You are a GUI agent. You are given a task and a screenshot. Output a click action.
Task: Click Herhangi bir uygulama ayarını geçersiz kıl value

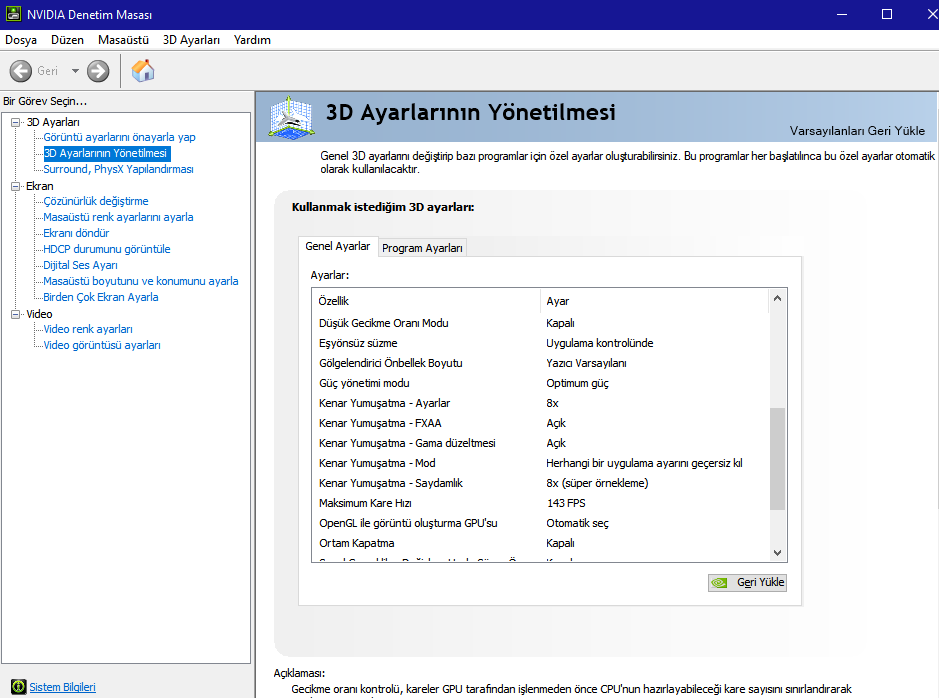pos(644,463)
